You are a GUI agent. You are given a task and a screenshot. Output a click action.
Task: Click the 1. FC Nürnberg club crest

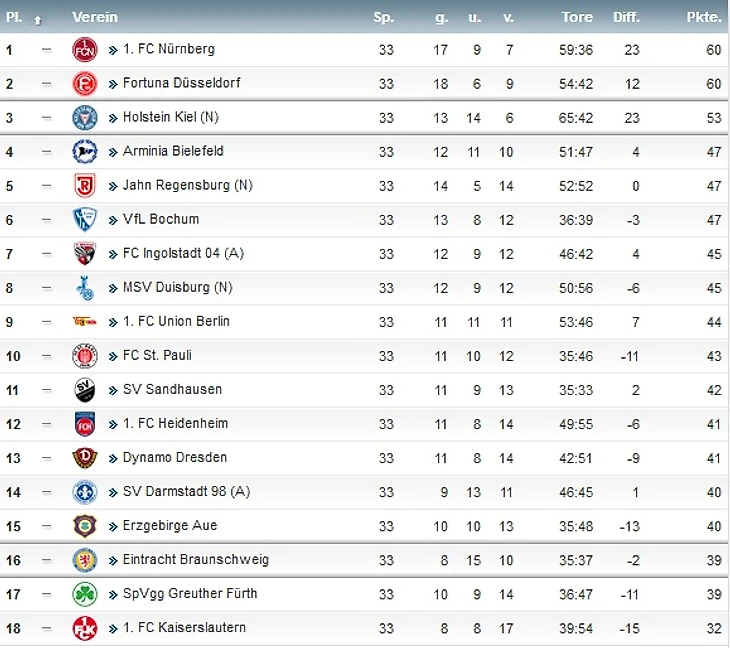coord(84,50)
